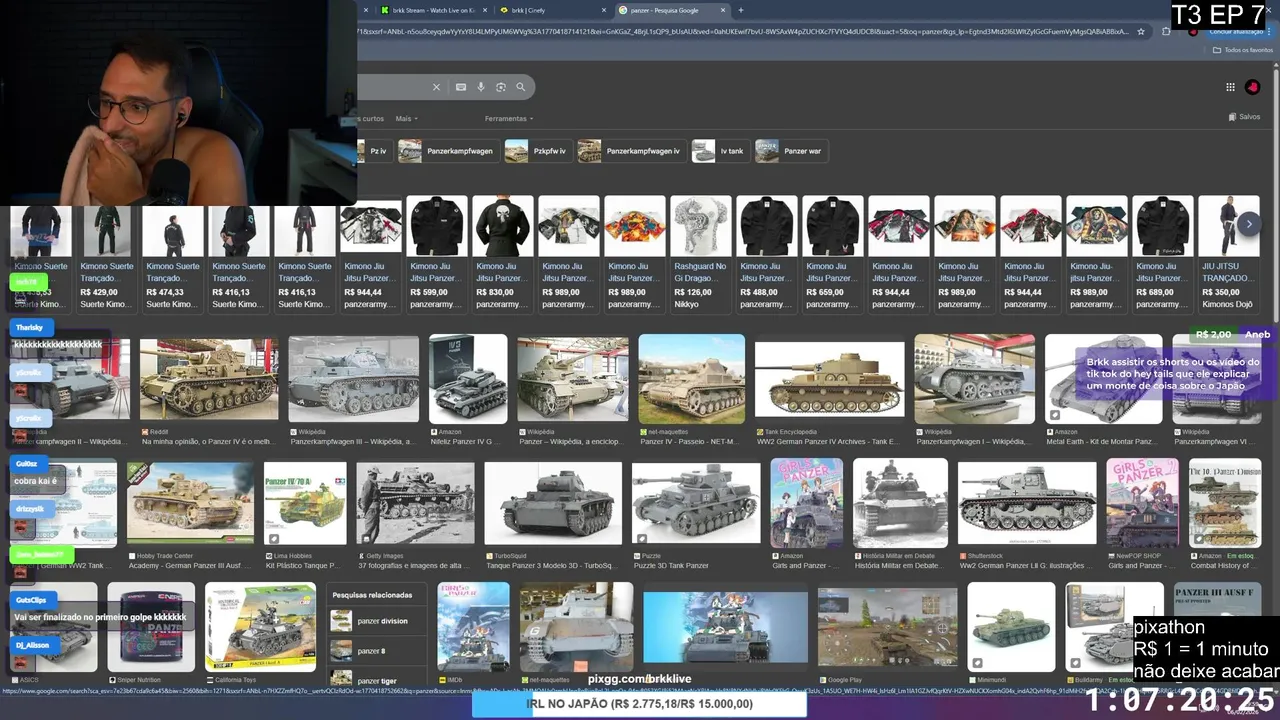Close the brkk Cinefy tab
This screenshot has height=720, width=1280.
(x=604, y=10)
